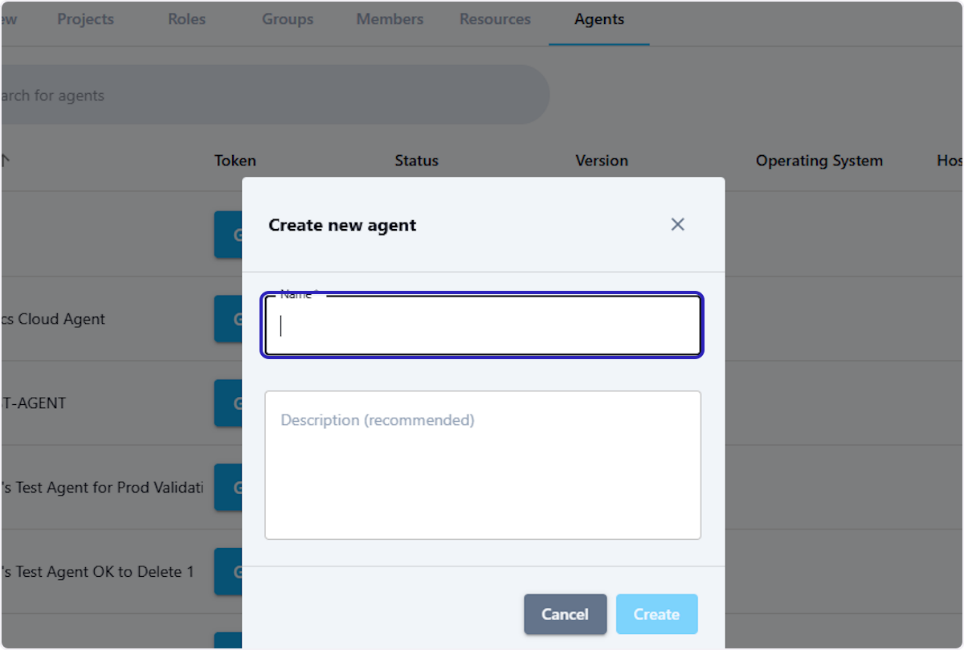Select the T-AGENT row name
964x650 pixels.
pos(33,403)
